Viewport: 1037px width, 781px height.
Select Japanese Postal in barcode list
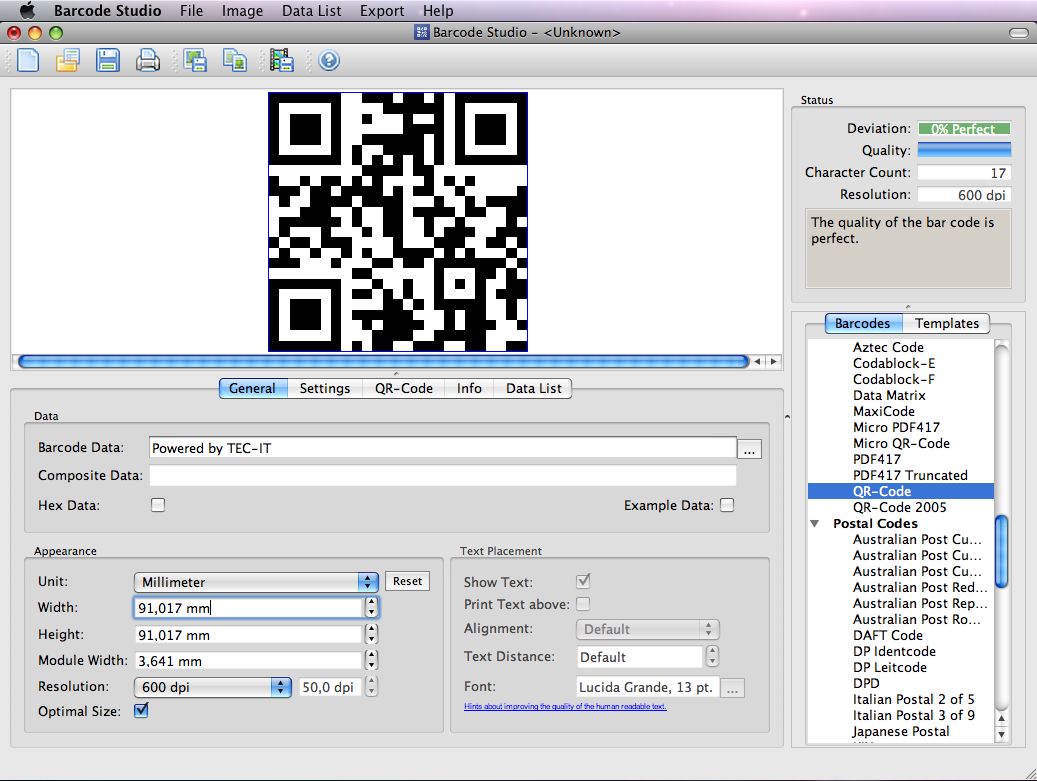click(x=900, y=731)
